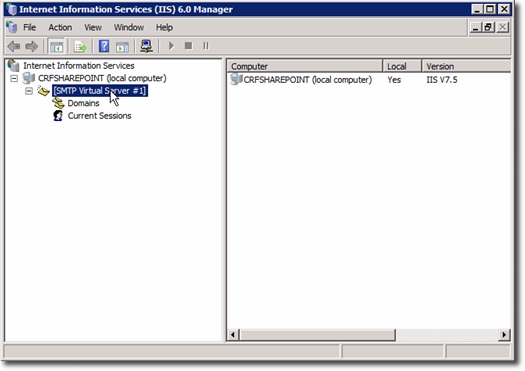525x371 pixels.
Task: Click the Pause item toolbar button
Action: click(206, 46)
